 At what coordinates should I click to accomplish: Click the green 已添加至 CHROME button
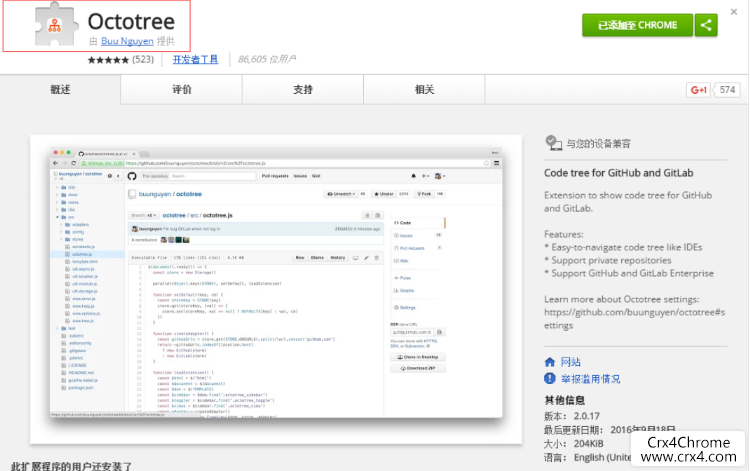pyautogui.click(x=637, y=25)
